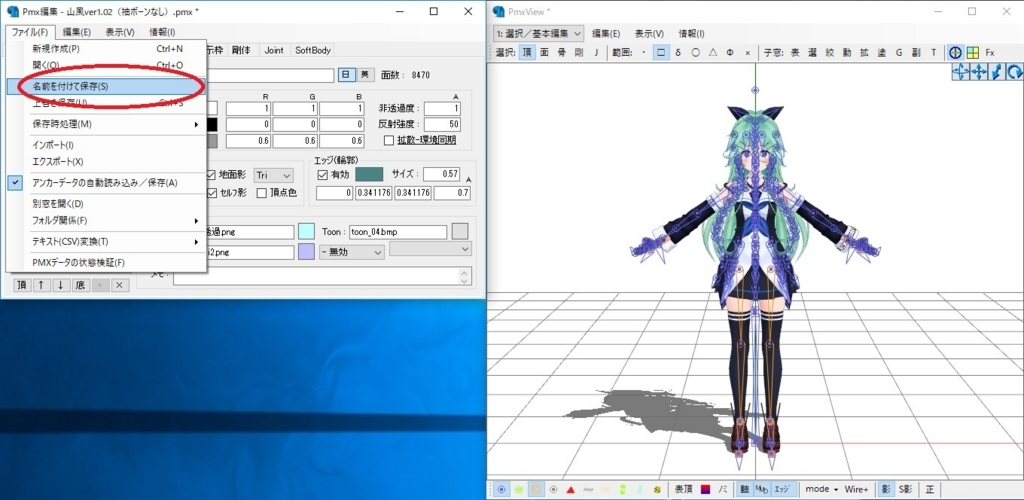Click the rotate-view arrow icon at top right
This screenshot has width=1024, height=500.
[1015, 72]
